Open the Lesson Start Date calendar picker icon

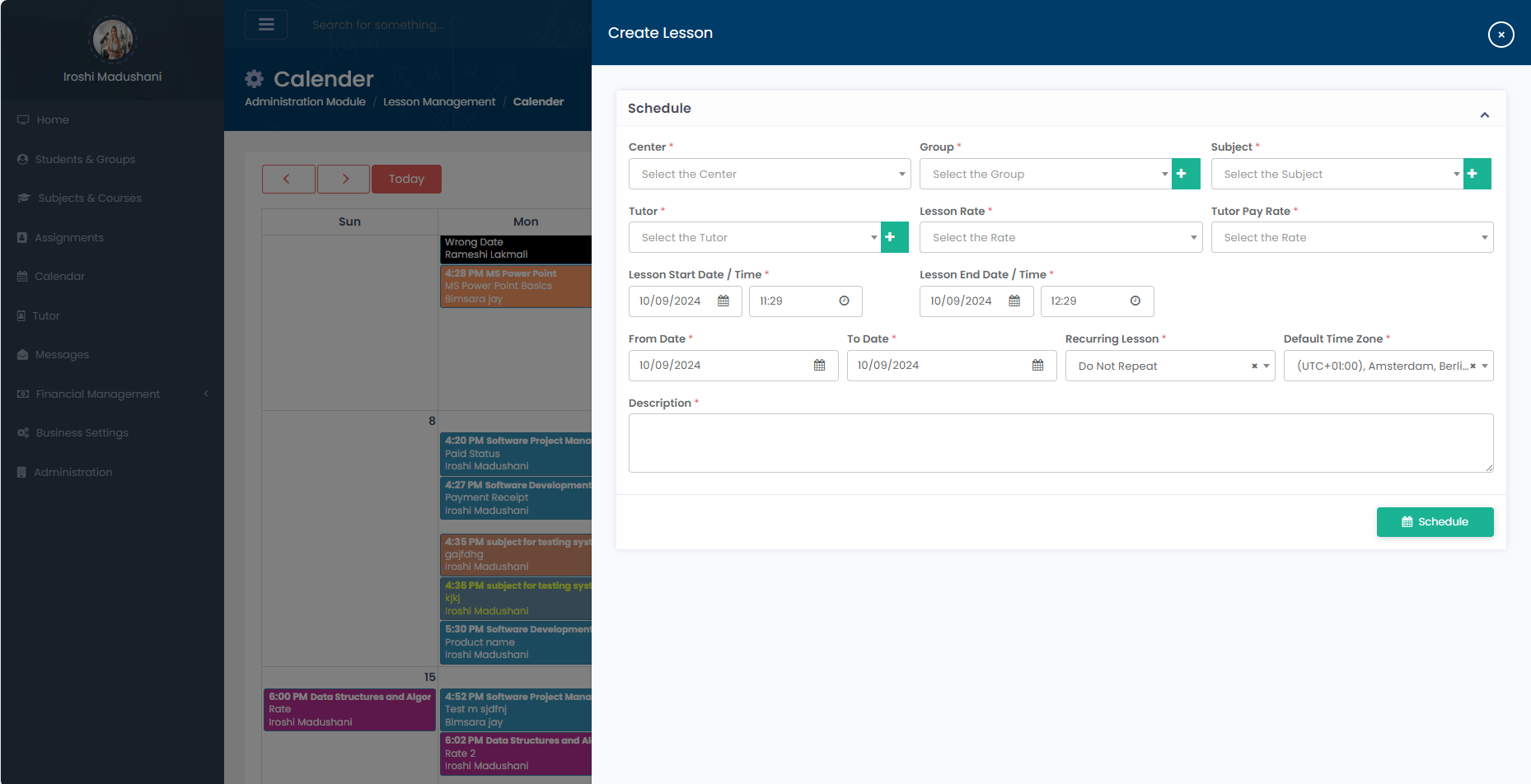coord(723,301)
